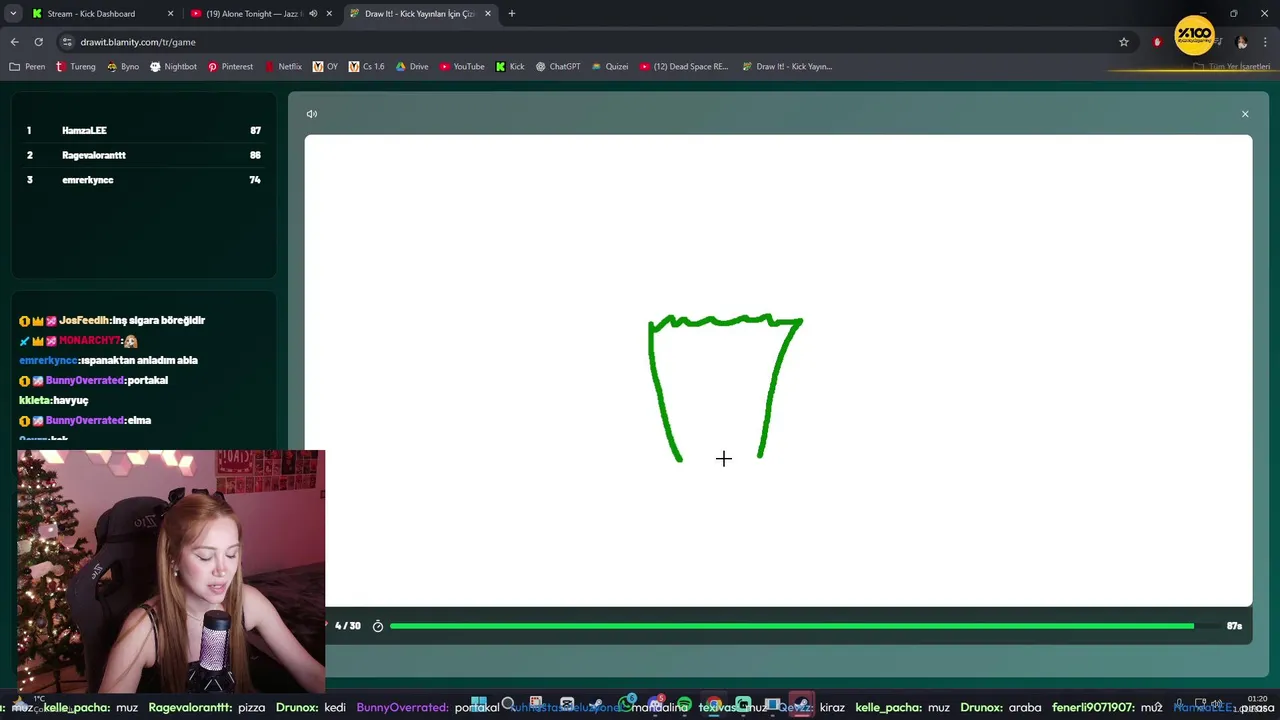This screenshot has width=1280, height=720.
Task: Open the Pinterest bookmark
Action: coord(230,67)
